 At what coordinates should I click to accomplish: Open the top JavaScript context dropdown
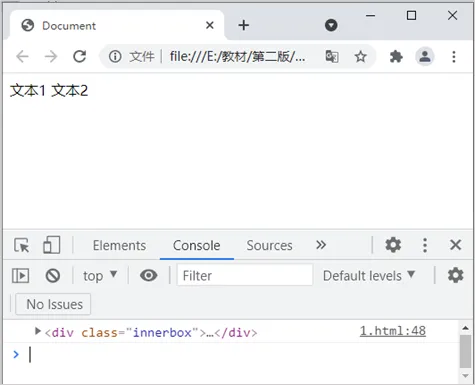100,276
